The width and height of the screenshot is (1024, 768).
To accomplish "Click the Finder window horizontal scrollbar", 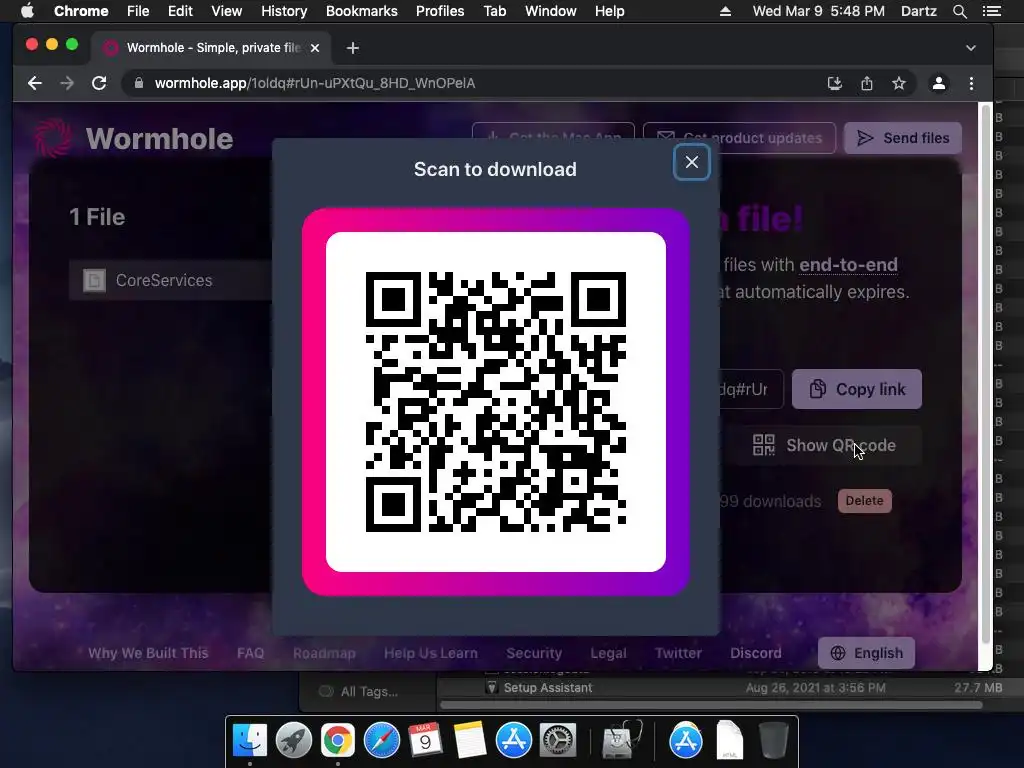I will 711,705.
